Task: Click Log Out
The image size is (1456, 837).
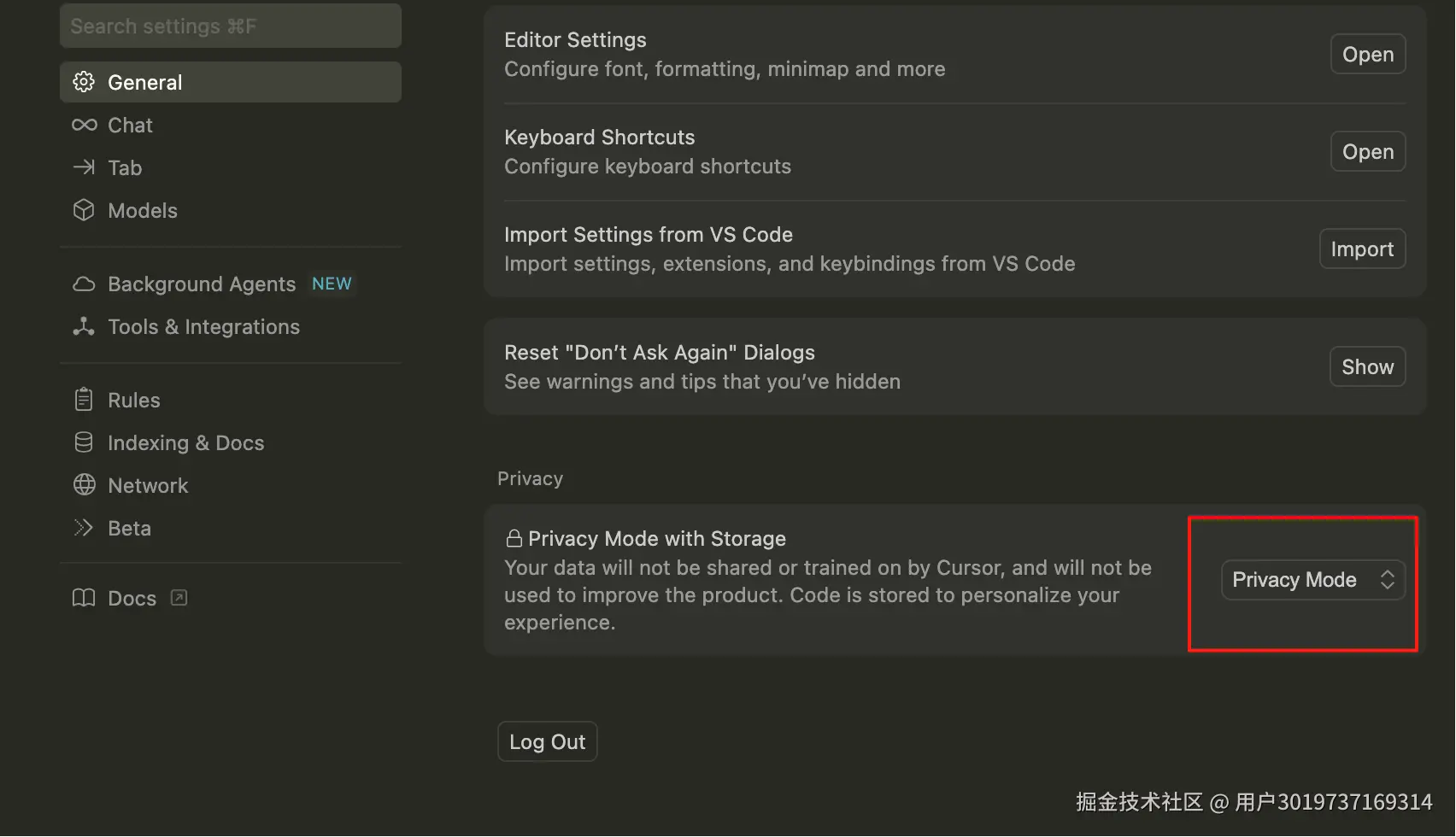Action: pyautogui.click(x=547, y=741)
